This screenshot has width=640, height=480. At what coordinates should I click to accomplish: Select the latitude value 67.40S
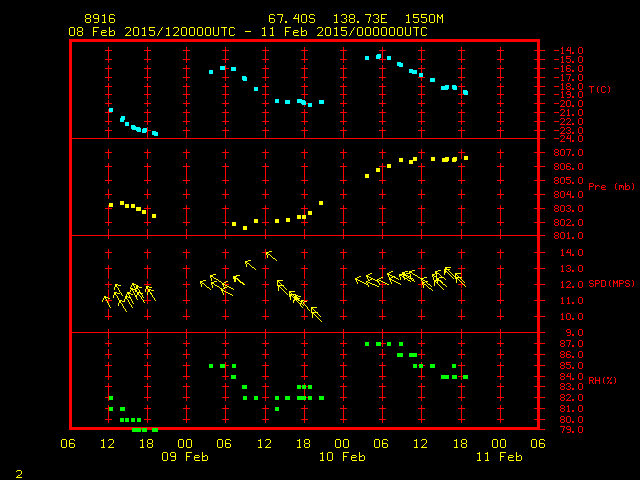pos(292,19)
